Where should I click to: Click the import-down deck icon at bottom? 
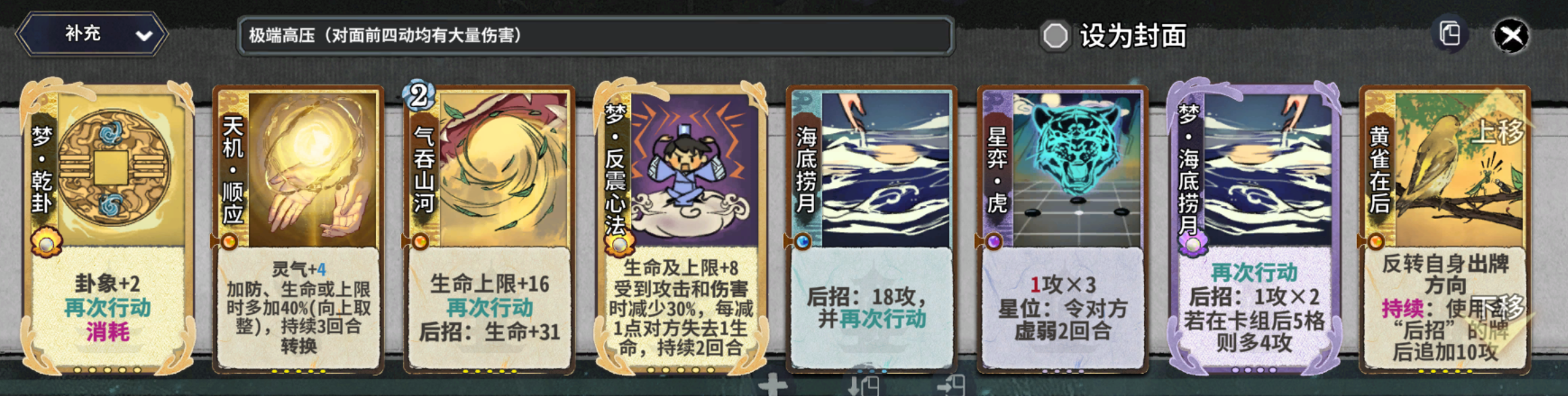pos(863,387)
